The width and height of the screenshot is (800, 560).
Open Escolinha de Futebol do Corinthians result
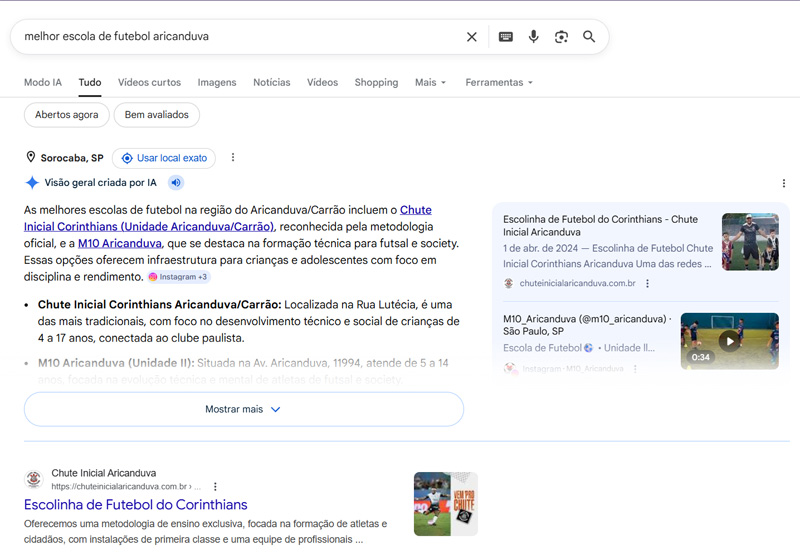click(136, 504)
